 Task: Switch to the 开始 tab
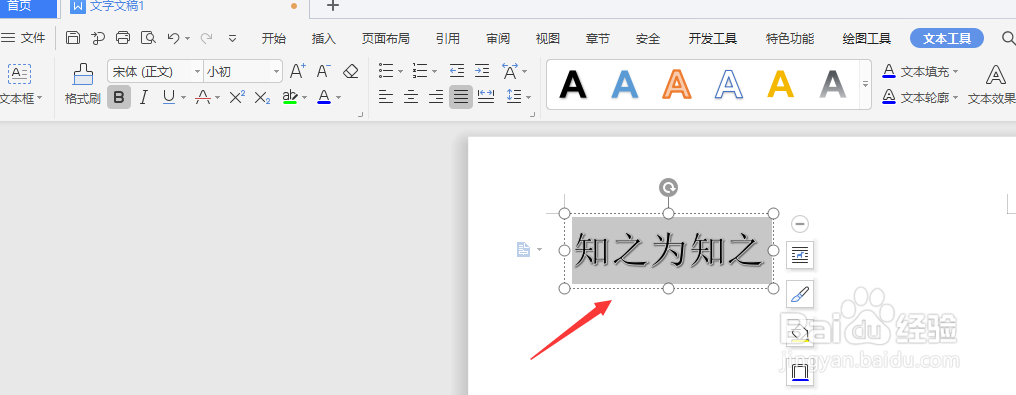(x=273, y=39)
